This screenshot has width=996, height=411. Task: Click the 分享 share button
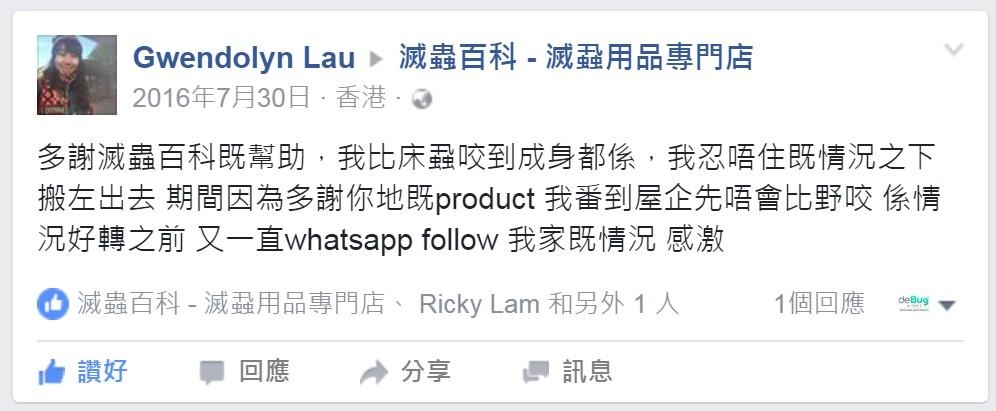[405, 372]
